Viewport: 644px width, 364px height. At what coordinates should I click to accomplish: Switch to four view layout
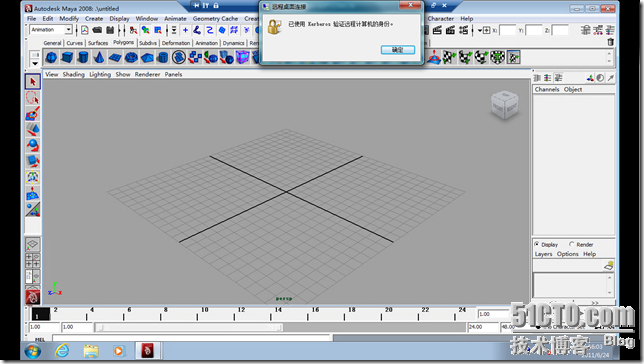point(33,260)
